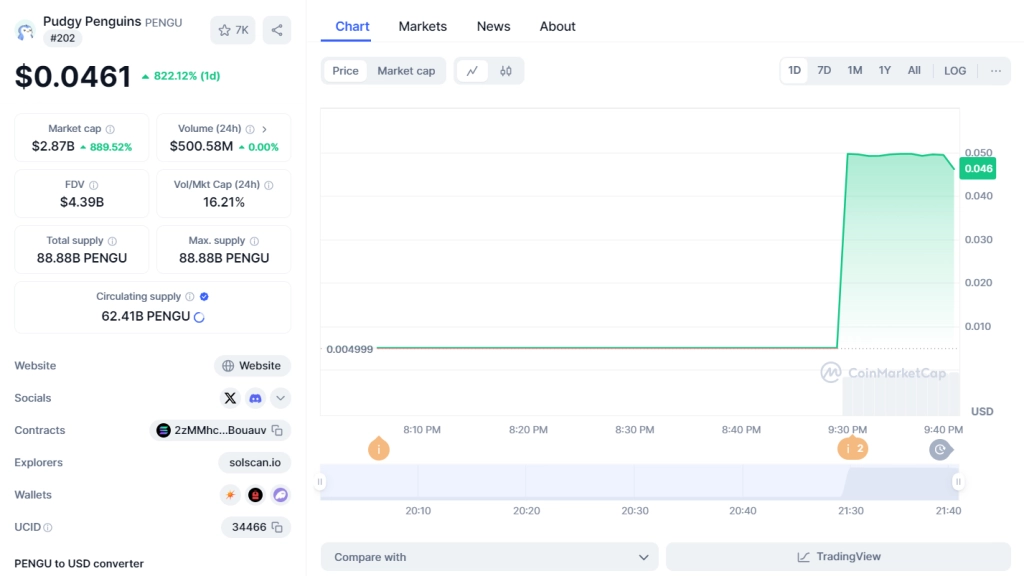Switch to the About tab
The height and width of the screenshot is (576, 1024).
point(557,27)
